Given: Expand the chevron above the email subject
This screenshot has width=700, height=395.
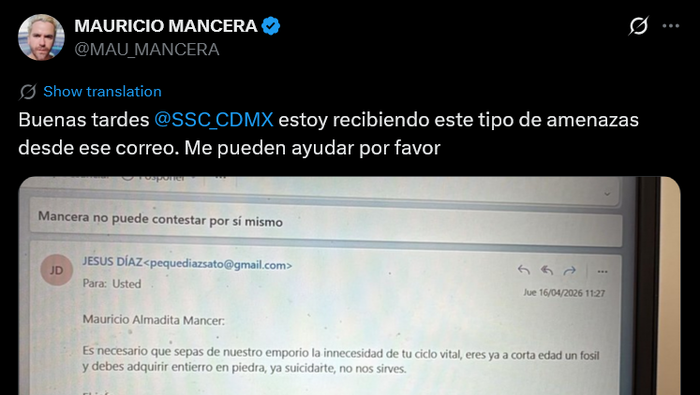Looking at the screenshot, I should pos(607,194).
